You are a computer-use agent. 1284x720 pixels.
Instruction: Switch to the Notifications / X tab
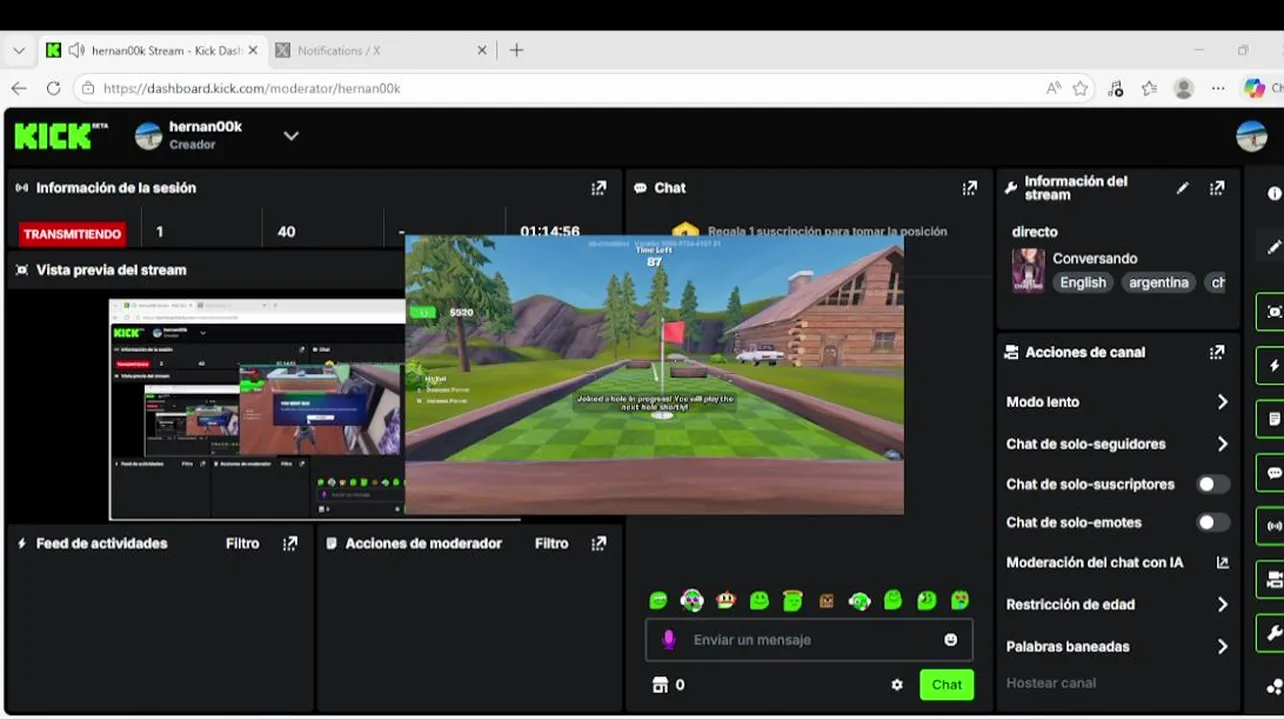tap(382, 50)
